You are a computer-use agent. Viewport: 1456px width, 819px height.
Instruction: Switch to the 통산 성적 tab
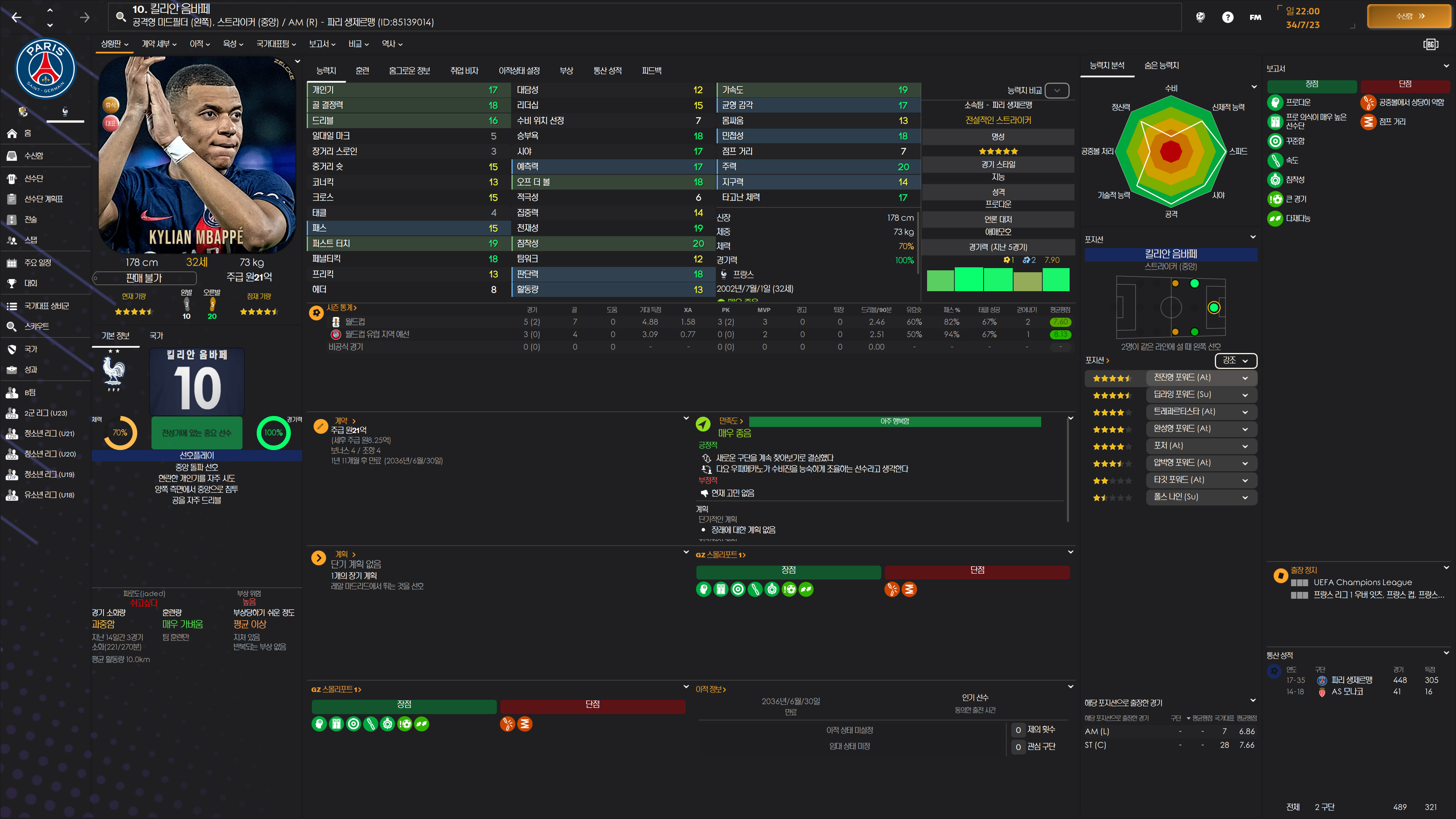607,71
